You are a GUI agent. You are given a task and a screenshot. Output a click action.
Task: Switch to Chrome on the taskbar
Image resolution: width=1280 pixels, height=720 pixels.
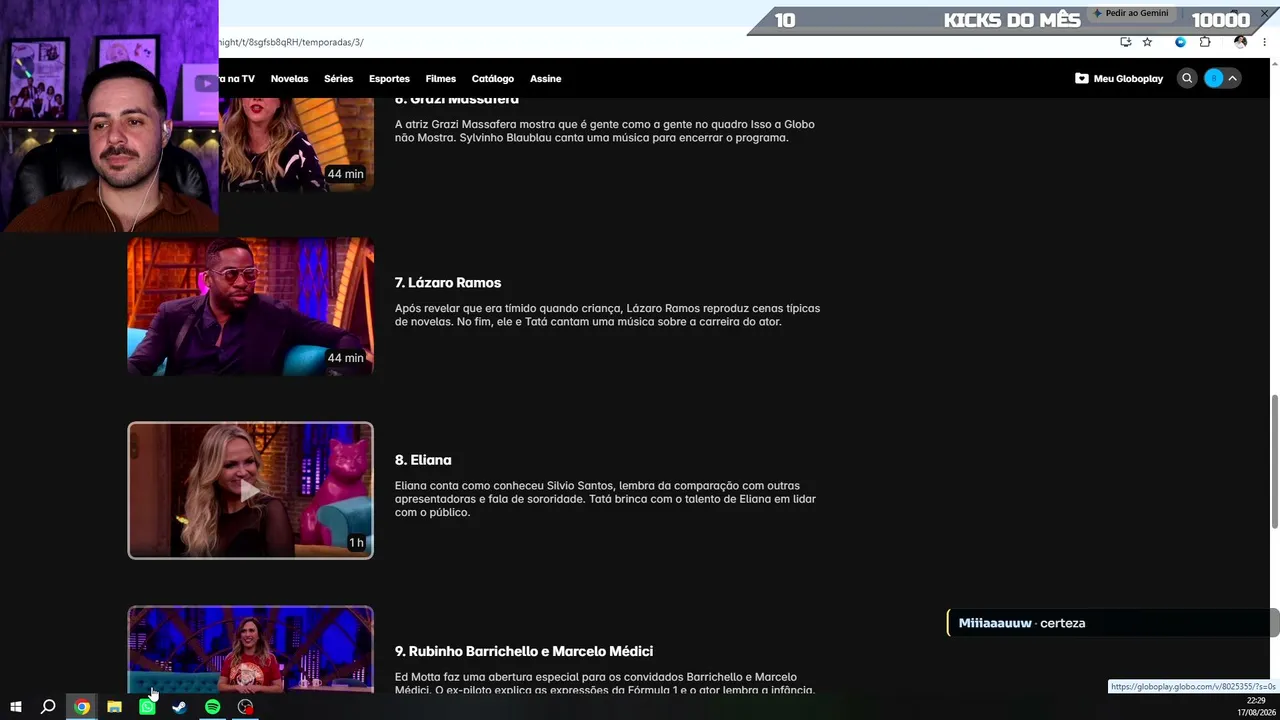(x=82, y=707)
